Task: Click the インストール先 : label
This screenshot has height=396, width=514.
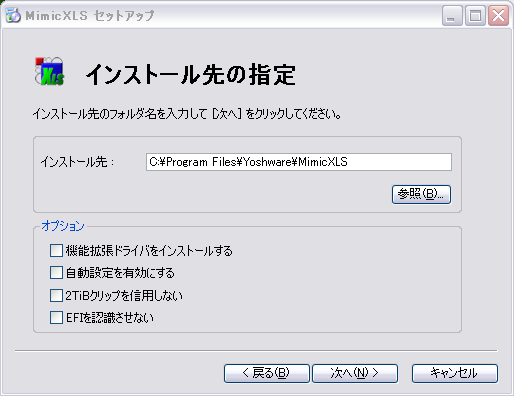Action: pos(77,162)
